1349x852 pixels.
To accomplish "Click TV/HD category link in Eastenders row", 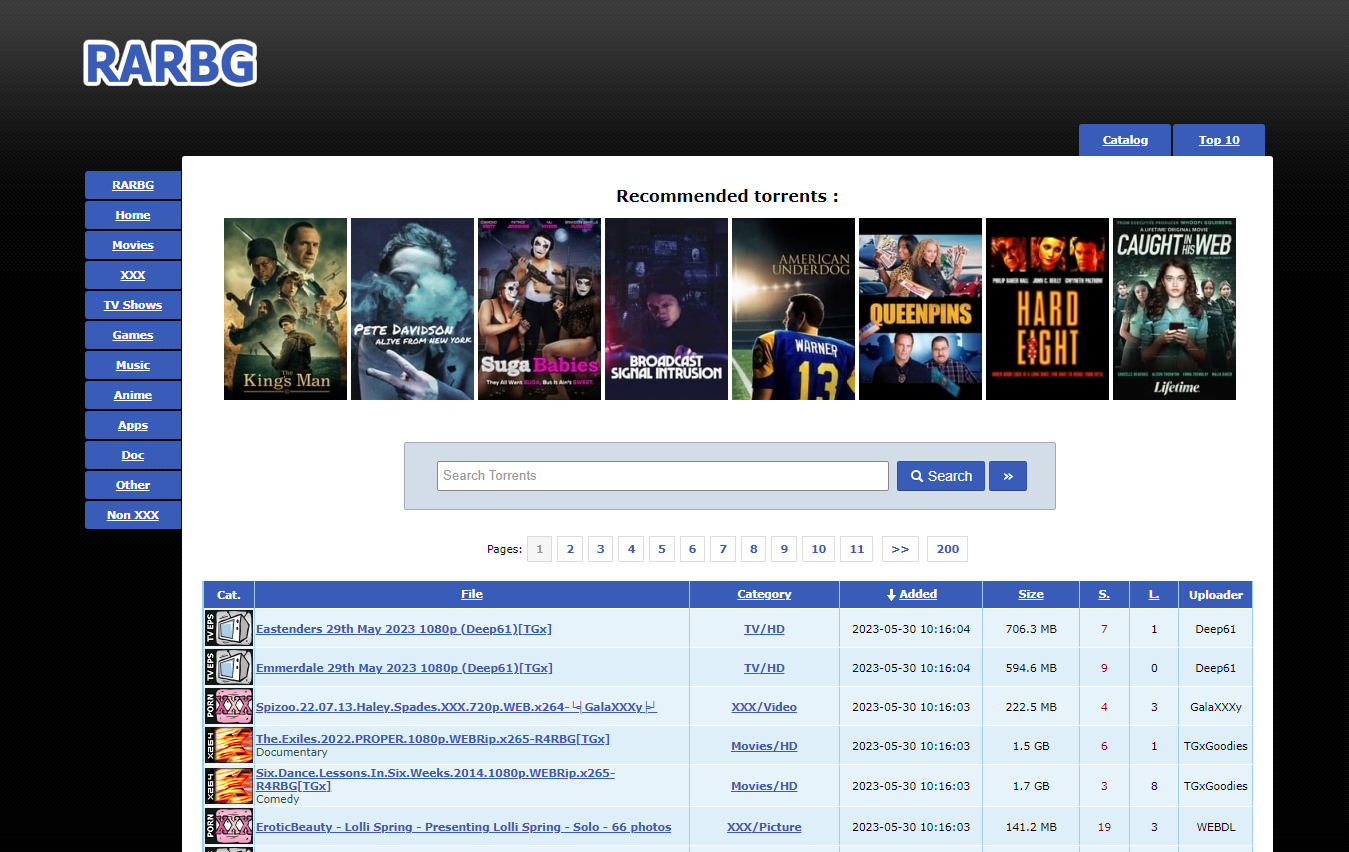I will pyautogui.click(x=764, y=629).
